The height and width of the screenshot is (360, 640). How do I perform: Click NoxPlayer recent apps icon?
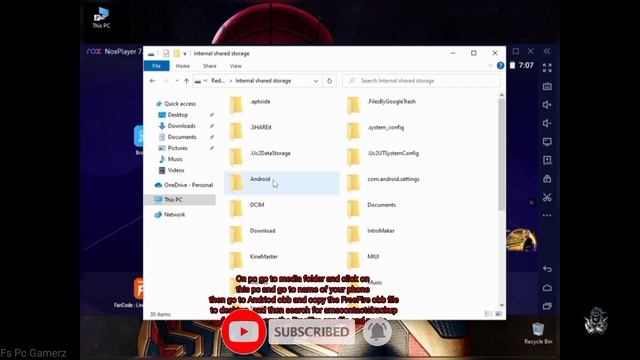click(x=547, y=306)
